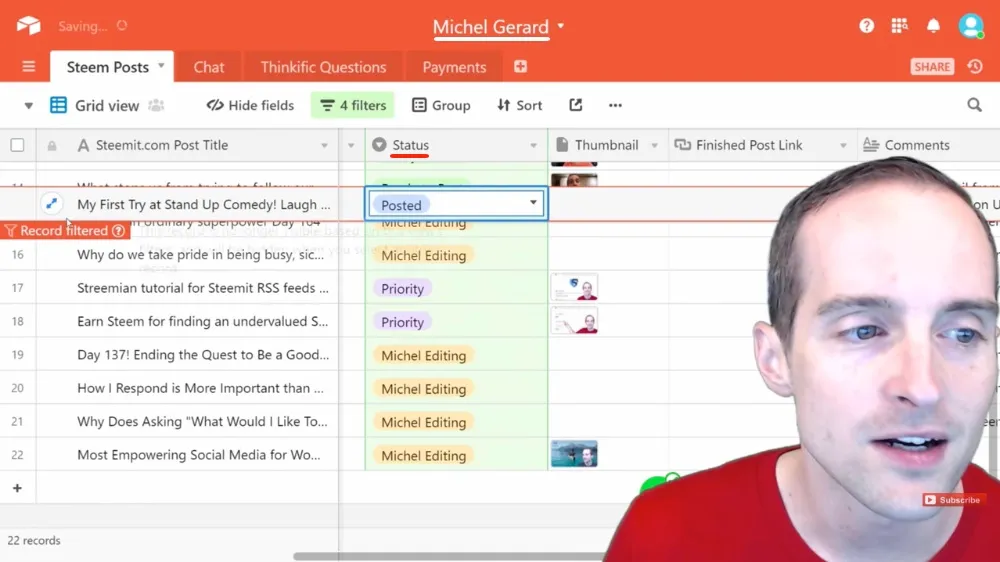
Task: Click the Airtable logo home icon
Action: point(28,26)
